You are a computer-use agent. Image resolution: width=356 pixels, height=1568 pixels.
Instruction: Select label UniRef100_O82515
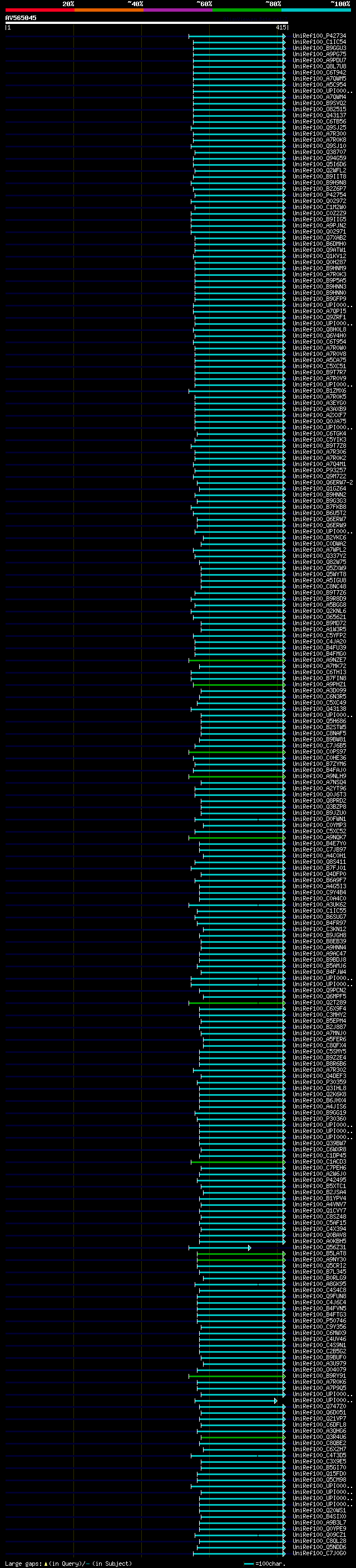tap(319, 110)
